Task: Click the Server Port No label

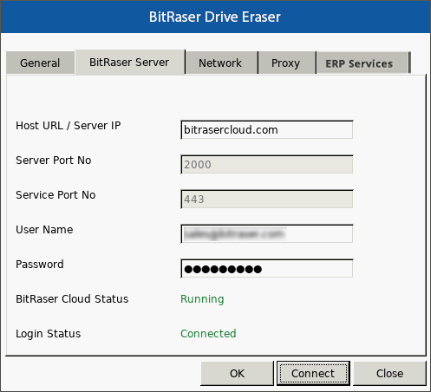Action: point(53,160)
